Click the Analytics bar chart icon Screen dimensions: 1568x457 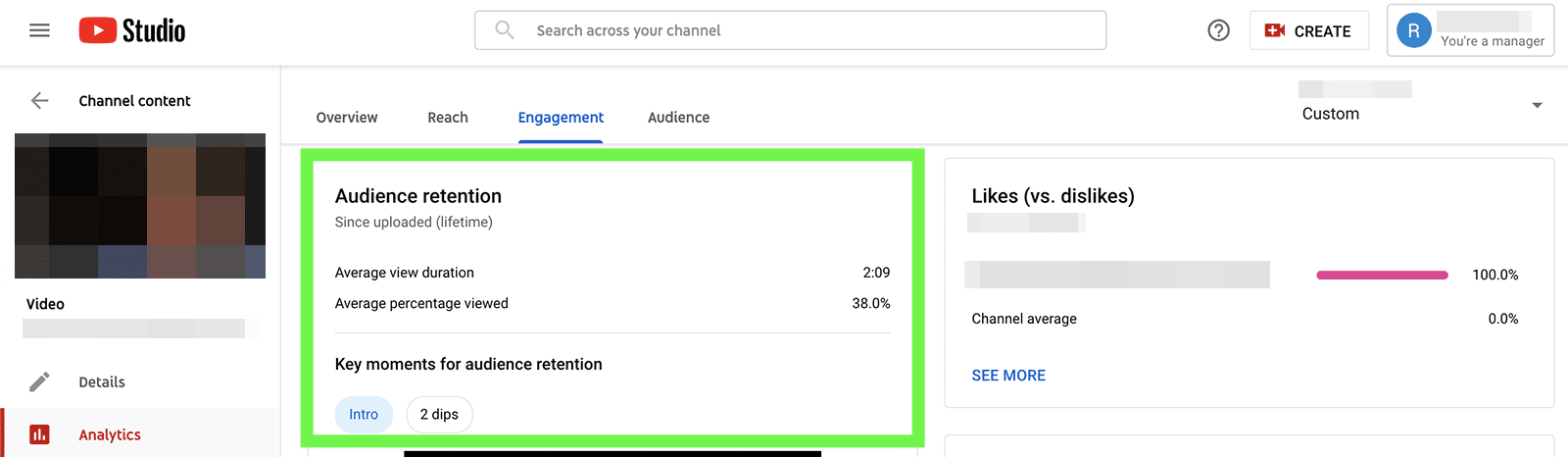point(39,434)
